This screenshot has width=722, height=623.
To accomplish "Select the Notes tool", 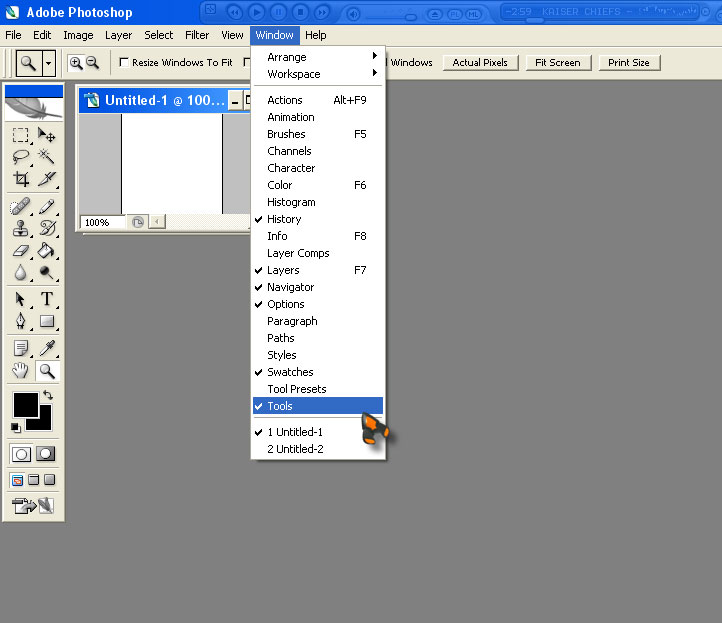I will (20, 348).
